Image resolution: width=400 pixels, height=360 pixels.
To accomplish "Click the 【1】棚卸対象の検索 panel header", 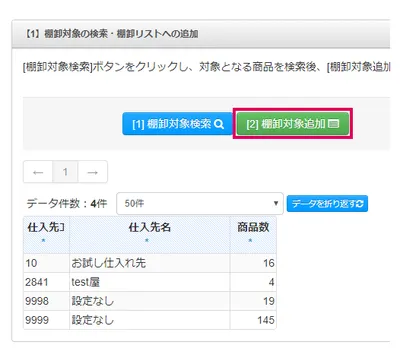I will [201, 34].
